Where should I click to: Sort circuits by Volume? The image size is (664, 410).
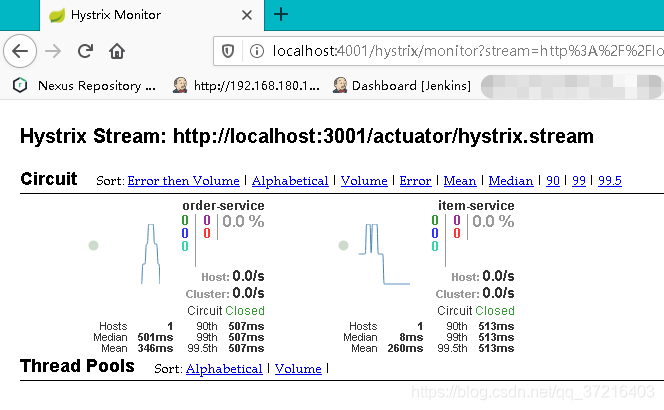coord(364,181)
